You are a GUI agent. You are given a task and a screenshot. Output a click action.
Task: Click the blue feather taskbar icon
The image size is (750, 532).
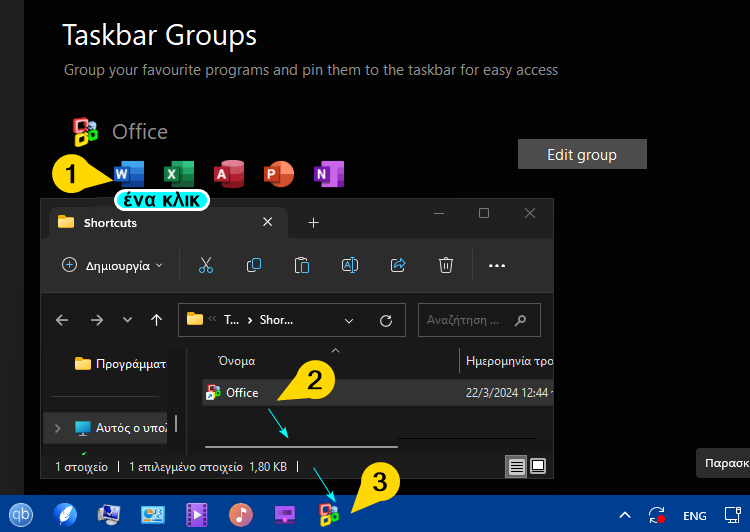pos(65,515)
